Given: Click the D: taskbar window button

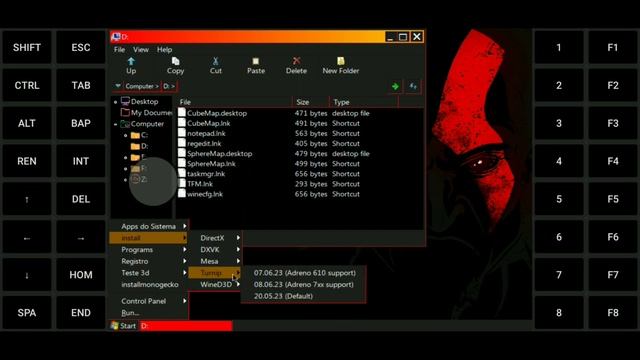Looking at the screenshot, I should (186, 326).
